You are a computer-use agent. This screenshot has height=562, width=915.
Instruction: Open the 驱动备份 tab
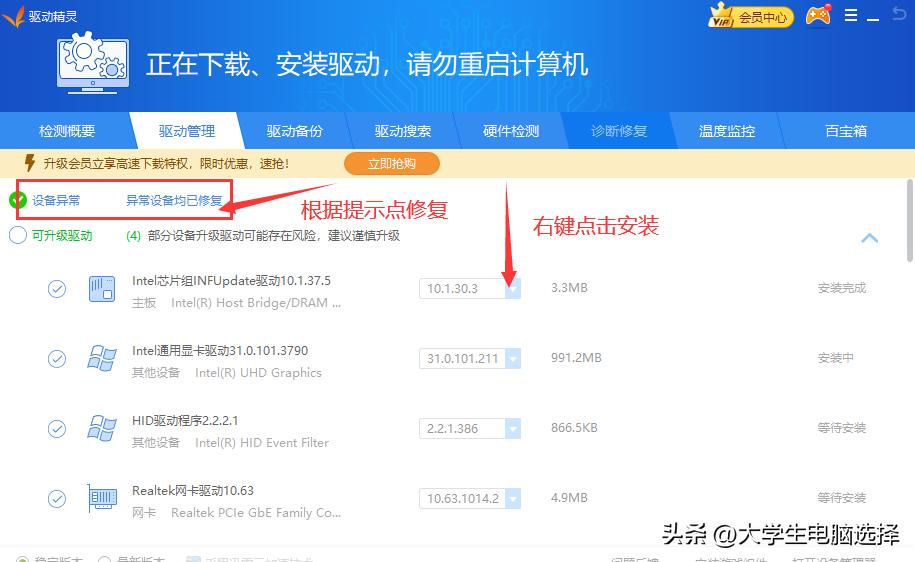(x=295, y=131)
